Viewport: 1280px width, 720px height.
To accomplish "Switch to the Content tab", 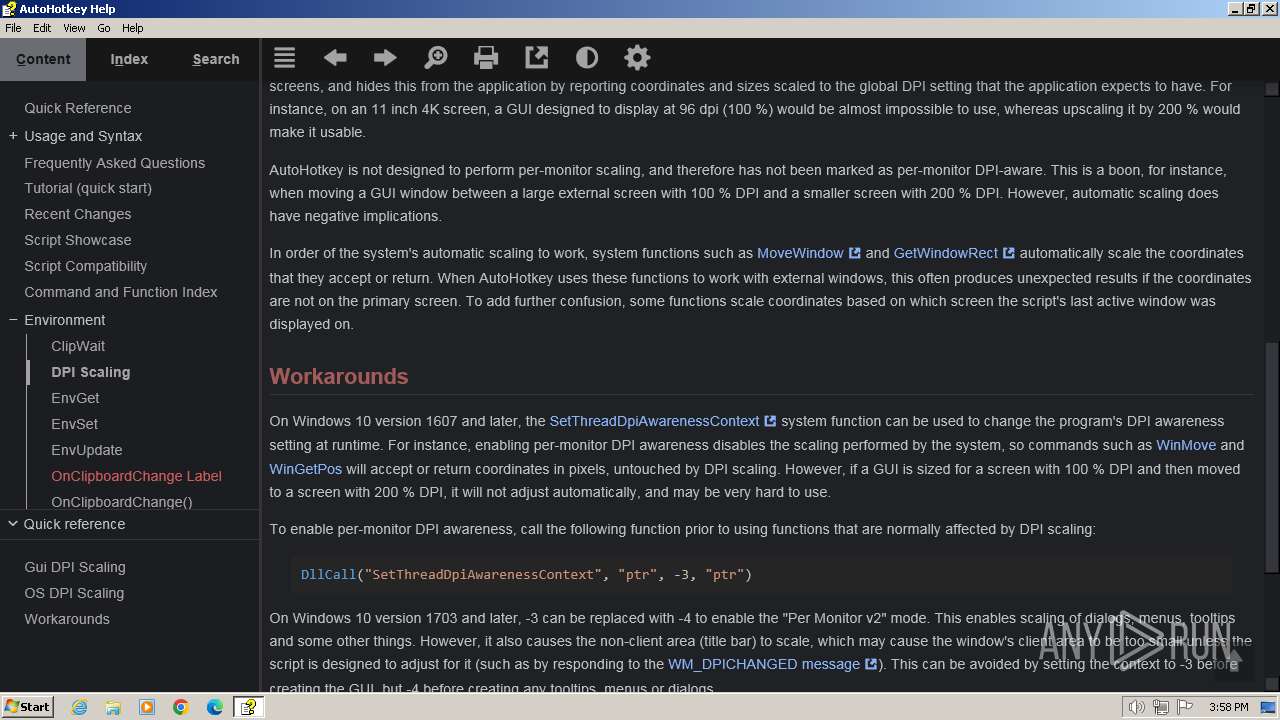I will tap(43, 59).
